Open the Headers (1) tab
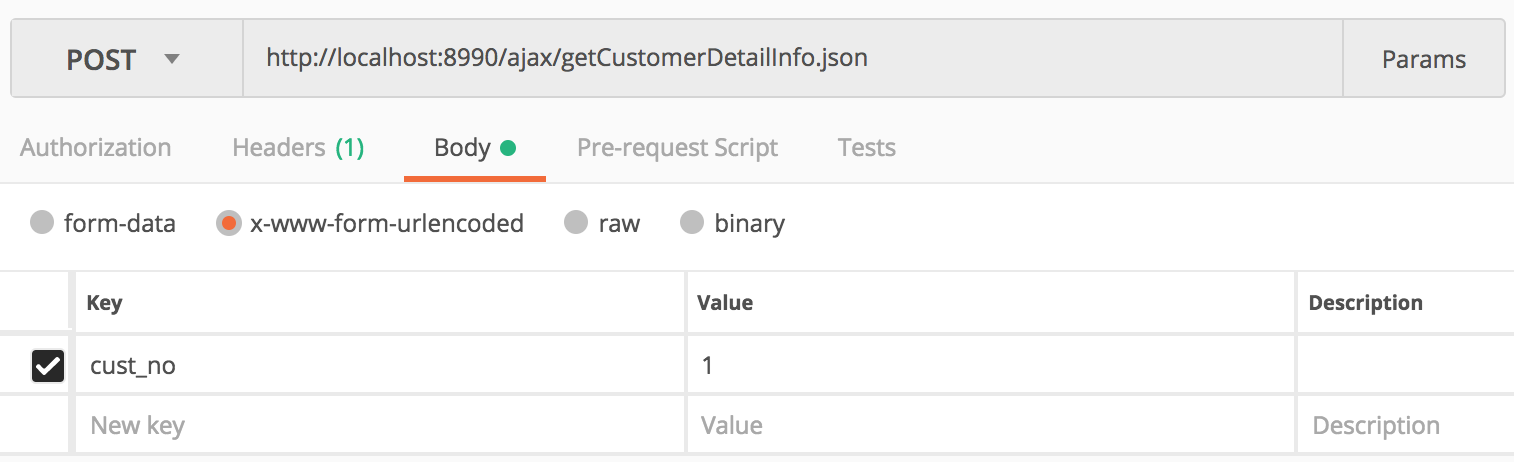1514x462 pixels. click(298, 148)
